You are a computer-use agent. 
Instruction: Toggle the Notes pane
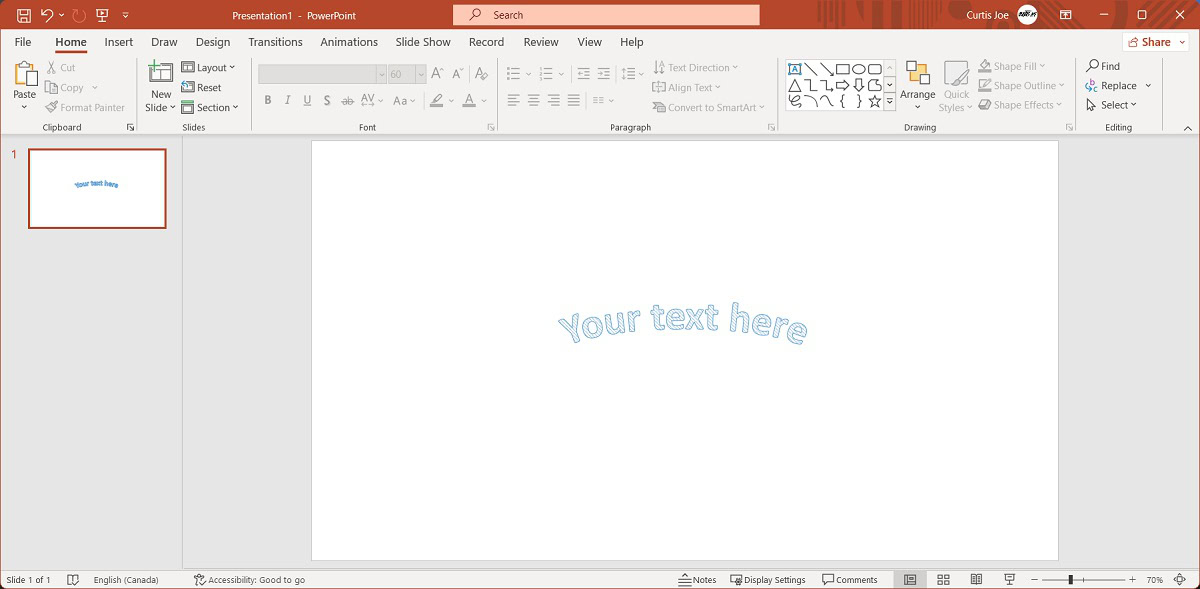tap(697, 580)
